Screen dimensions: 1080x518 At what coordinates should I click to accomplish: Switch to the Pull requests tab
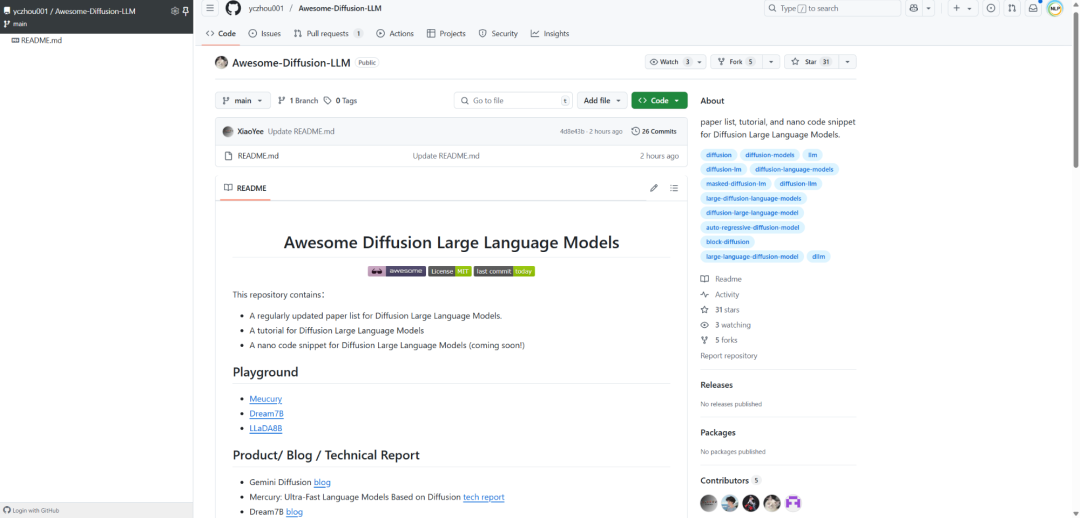coord(329,33)
